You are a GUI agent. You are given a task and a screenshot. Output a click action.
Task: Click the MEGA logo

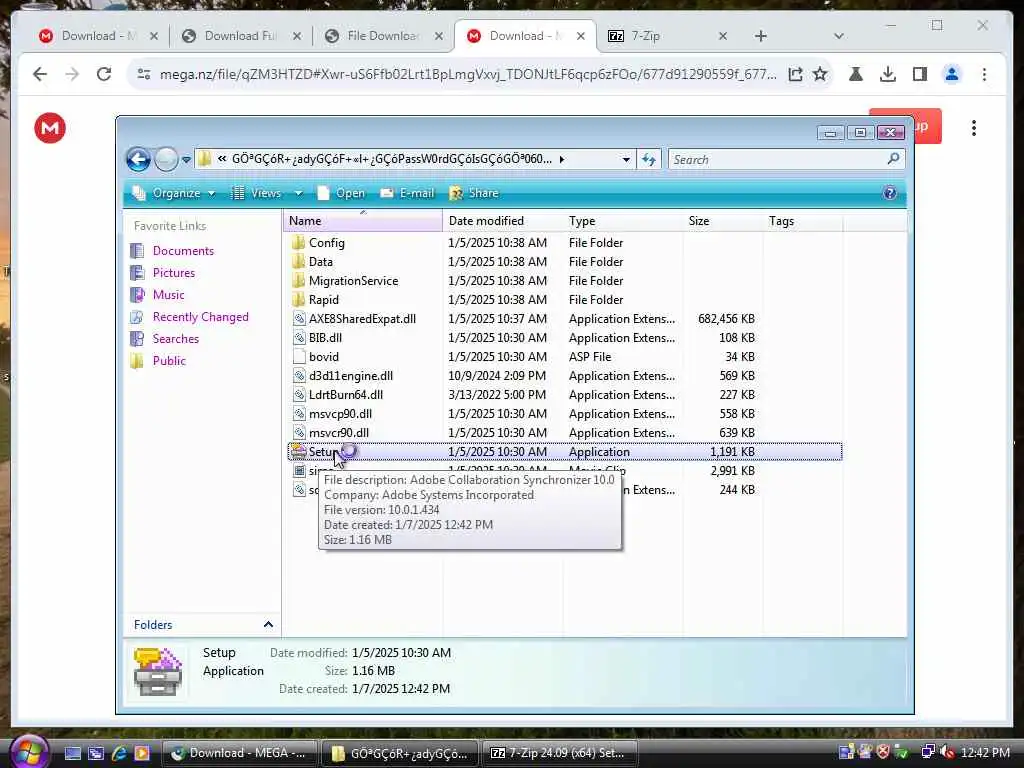coord(50,128)
